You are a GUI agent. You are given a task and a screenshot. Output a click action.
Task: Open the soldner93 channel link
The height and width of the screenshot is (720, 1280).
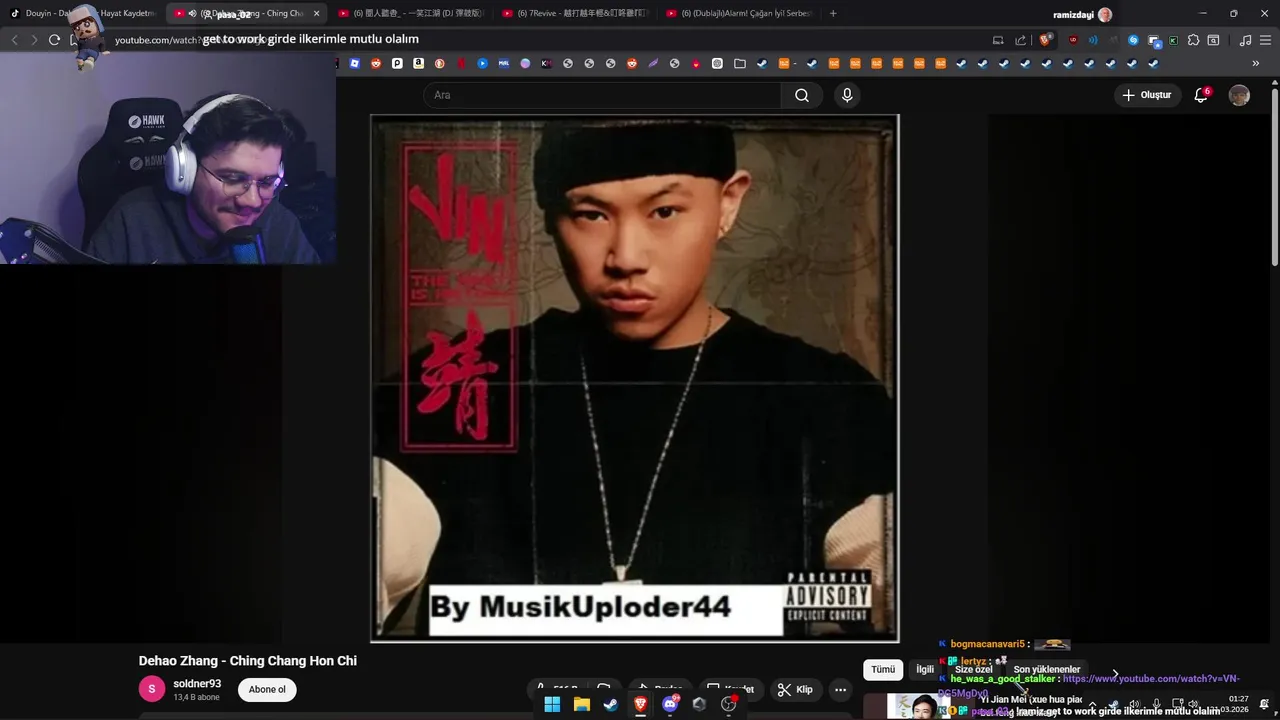(x=197, y=684)
